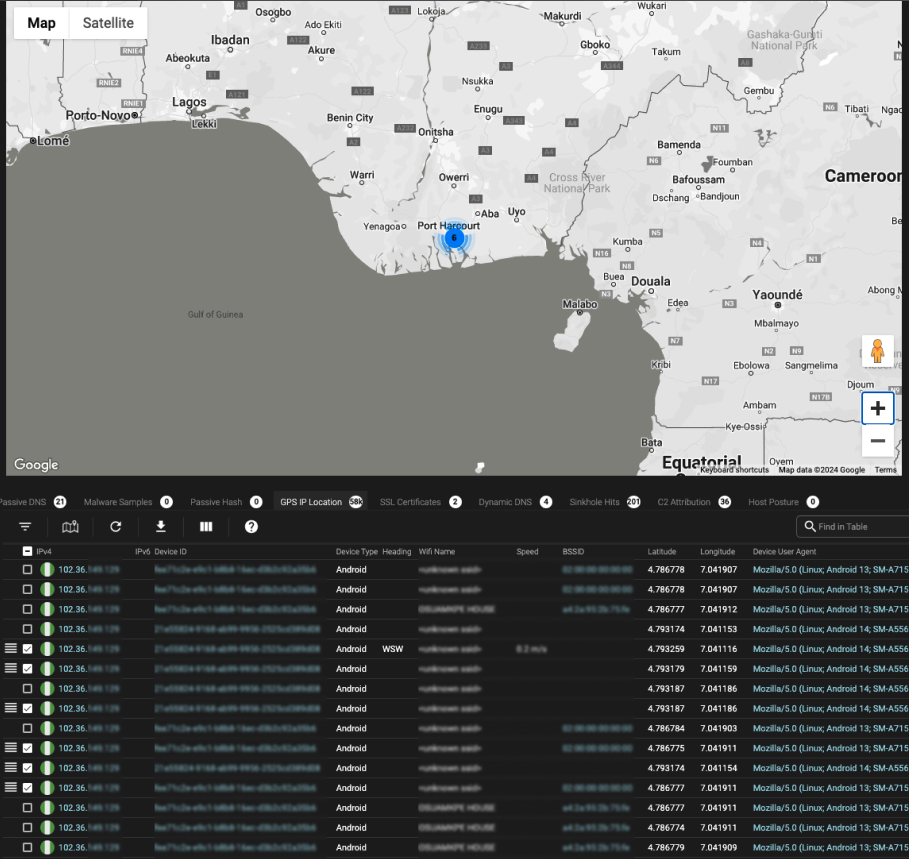This screenshot has width=909, height=859.
Task: Open the row menu for the WSW heading row
Action: point(11,649)
